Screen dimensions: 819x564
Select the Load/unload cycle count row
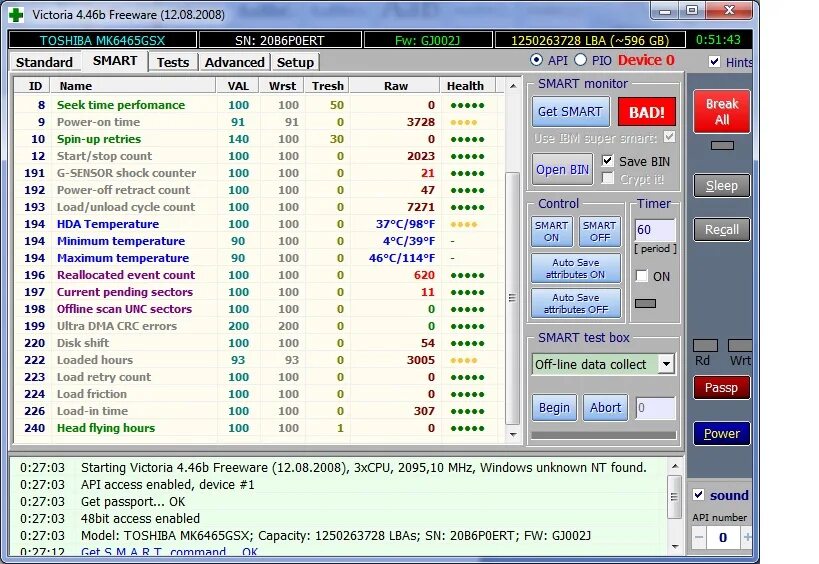point(259,207)
